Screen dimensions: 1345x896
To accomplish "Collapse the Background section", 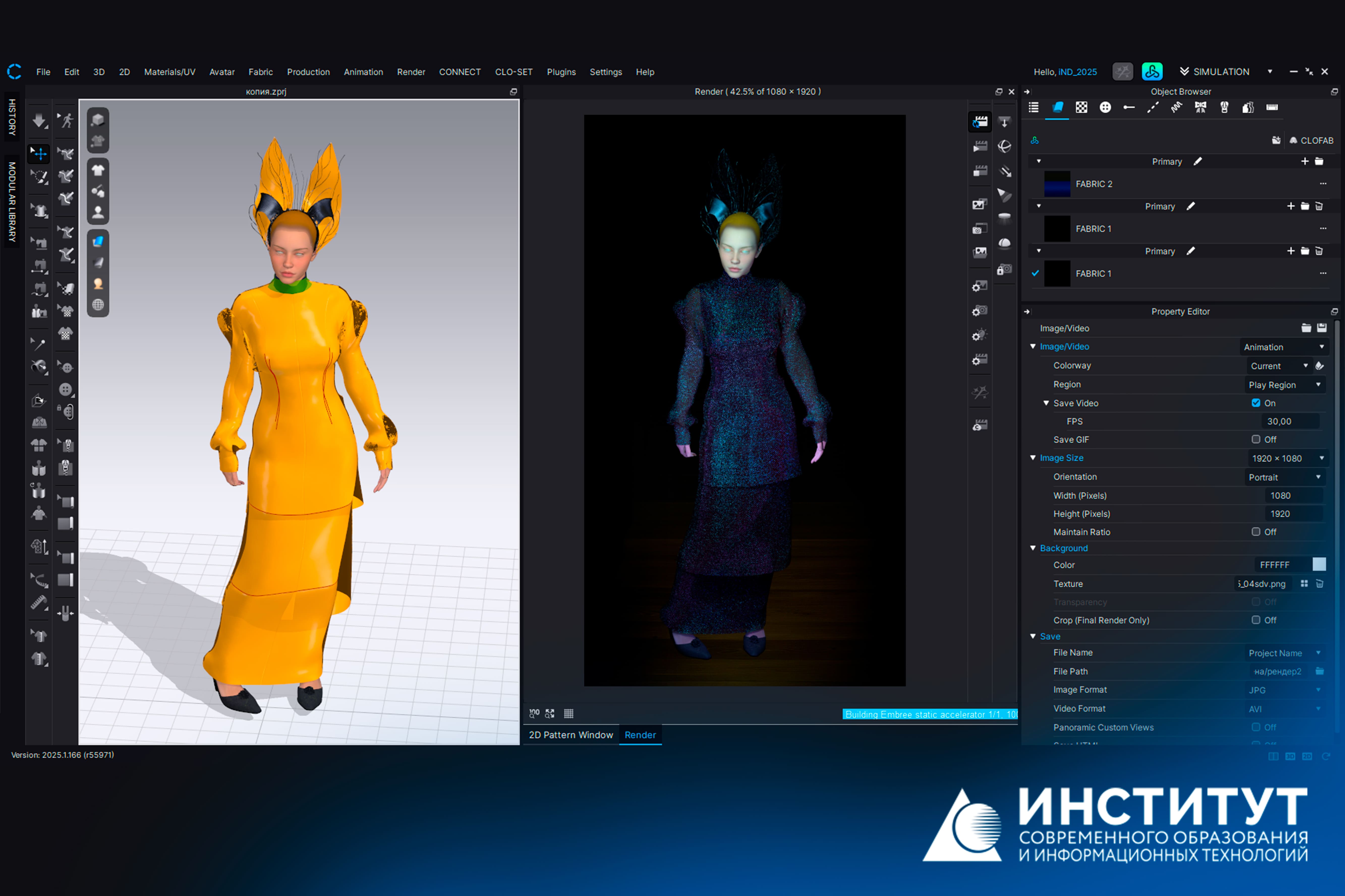I will (1033, 548).
